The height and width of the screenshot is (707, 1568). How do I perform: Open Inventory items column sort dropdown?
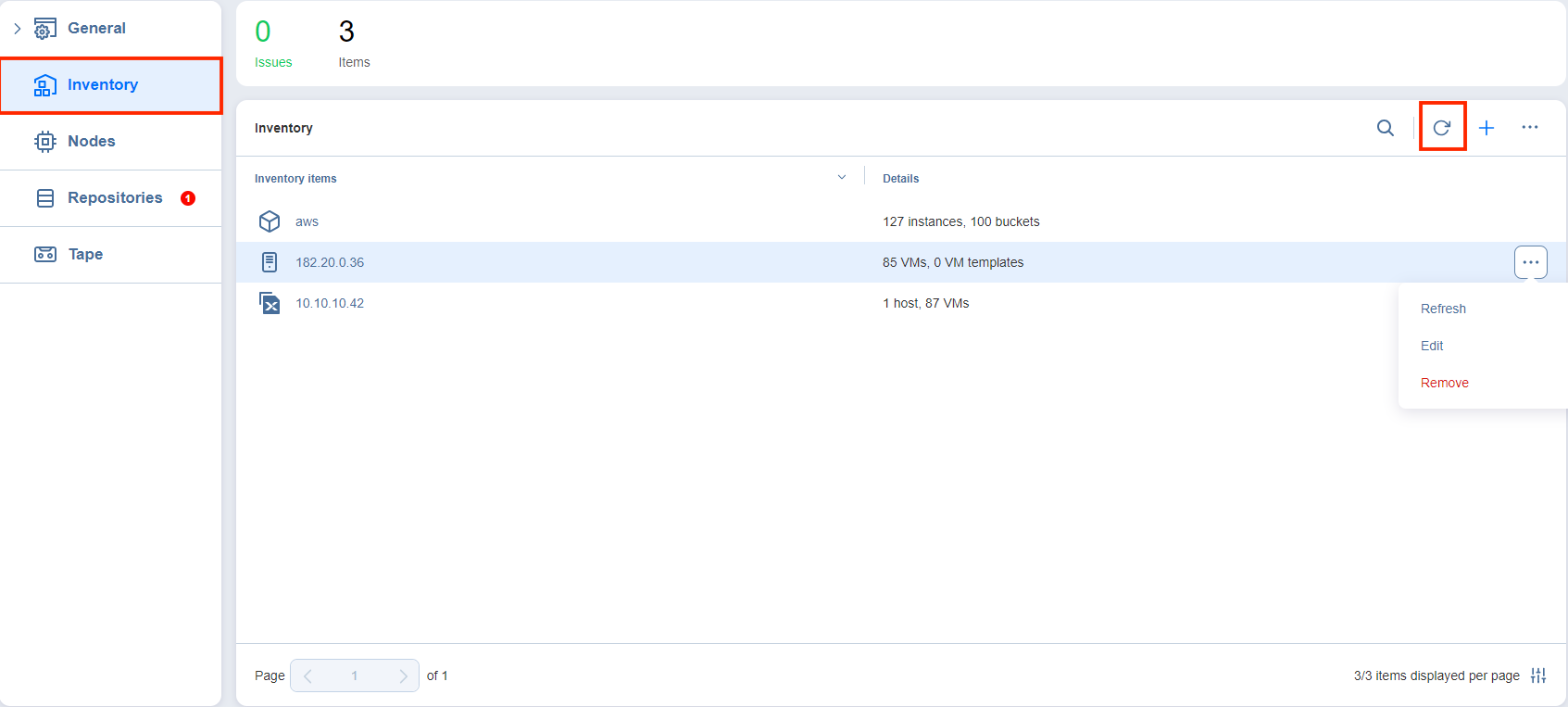[x=841, y=178]
